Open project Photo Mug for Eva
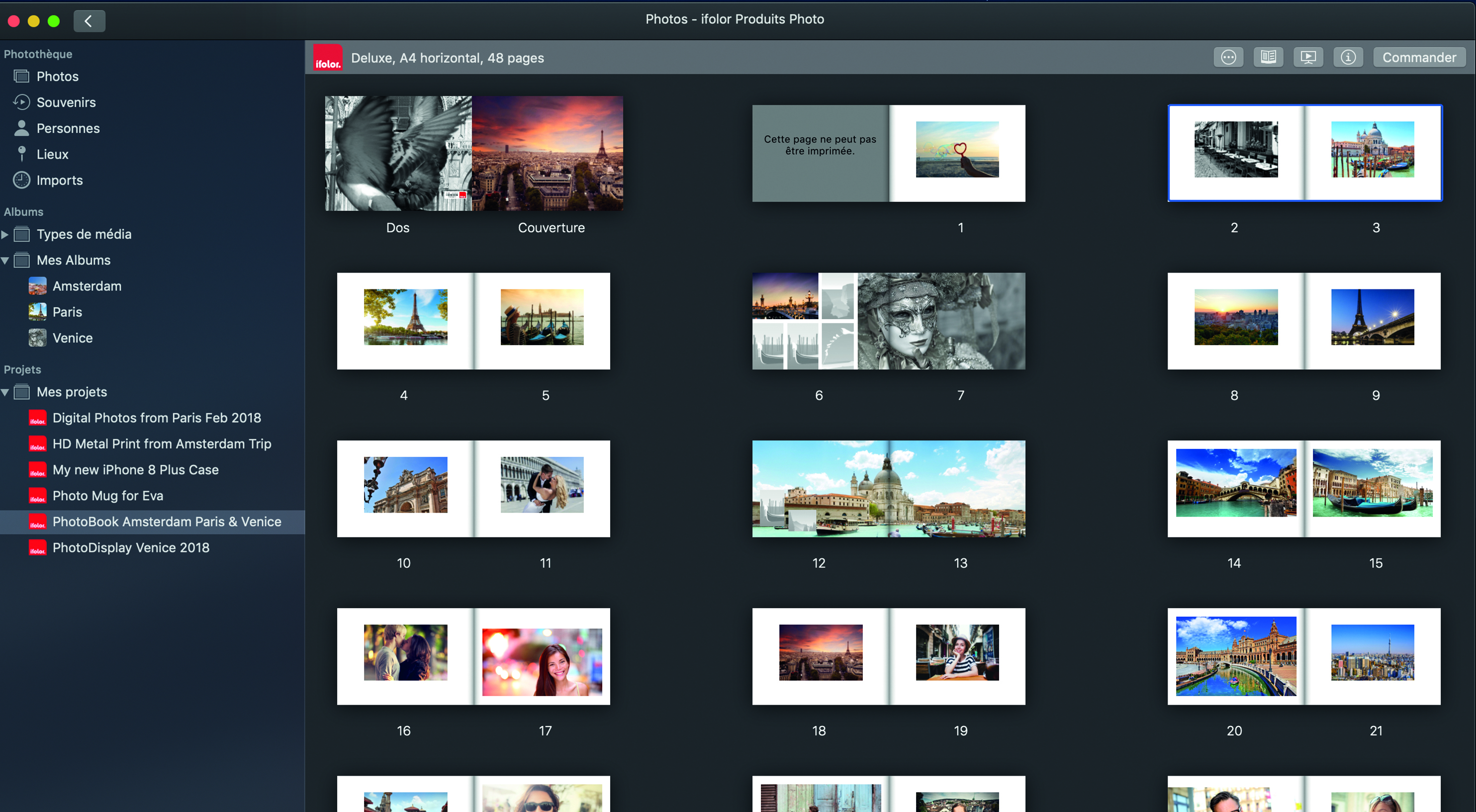Image resolution: width=1476 pixels, height=812 pixels. tap(108, 496)
